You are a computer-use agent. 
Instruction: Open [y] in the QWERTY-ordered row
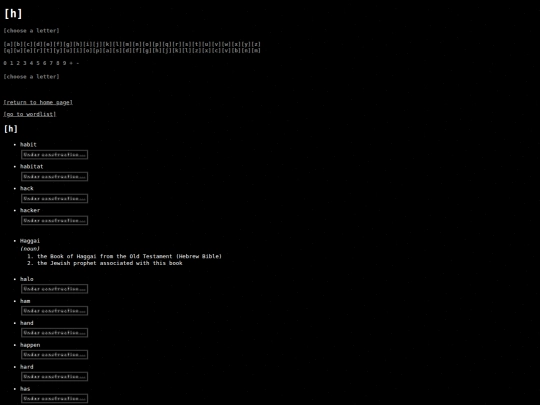pyautogui.click(x=58, y=51)
